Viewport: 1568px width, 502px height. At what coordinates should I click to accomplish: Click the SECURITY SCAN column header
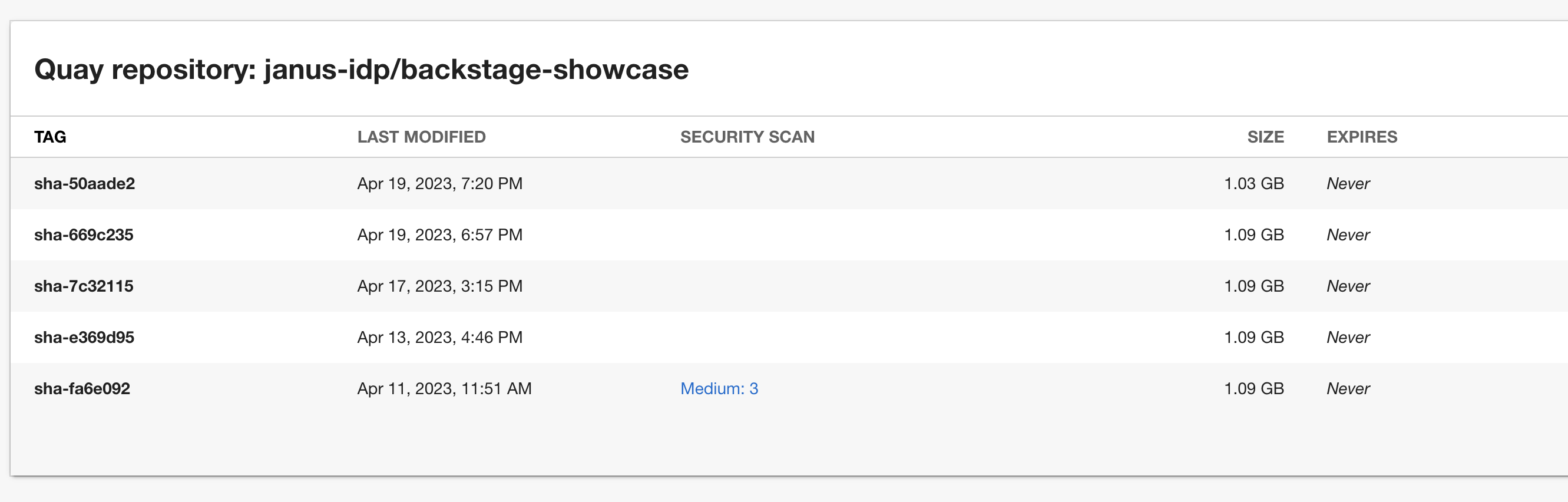click(747, 137)
